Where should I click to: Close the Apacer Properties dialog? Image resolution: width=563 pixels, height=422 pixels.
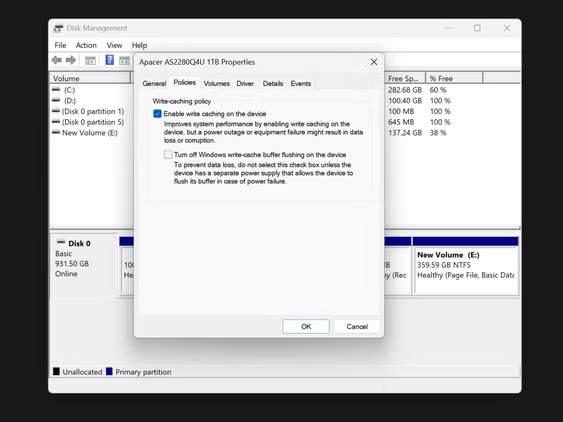tap(374, 62)
